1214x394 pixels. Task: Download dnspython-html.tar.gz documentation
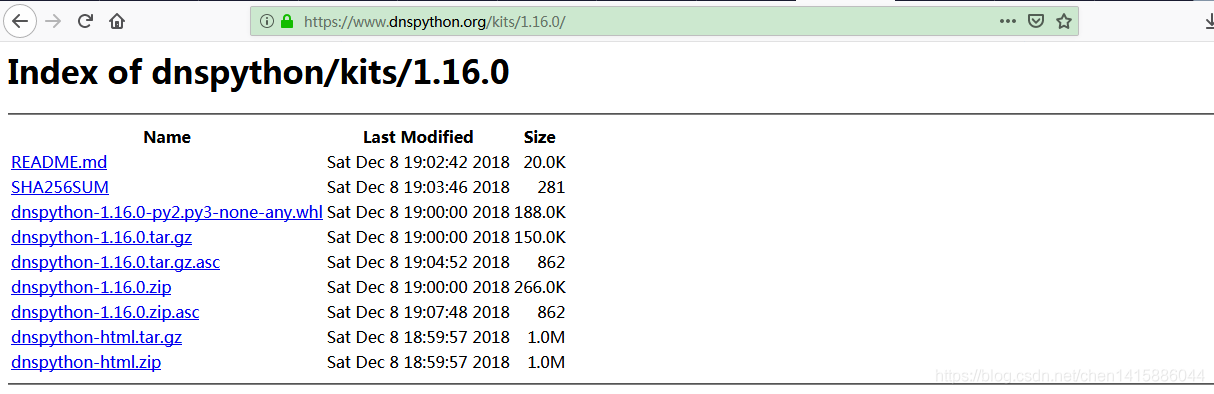(96, 337)
